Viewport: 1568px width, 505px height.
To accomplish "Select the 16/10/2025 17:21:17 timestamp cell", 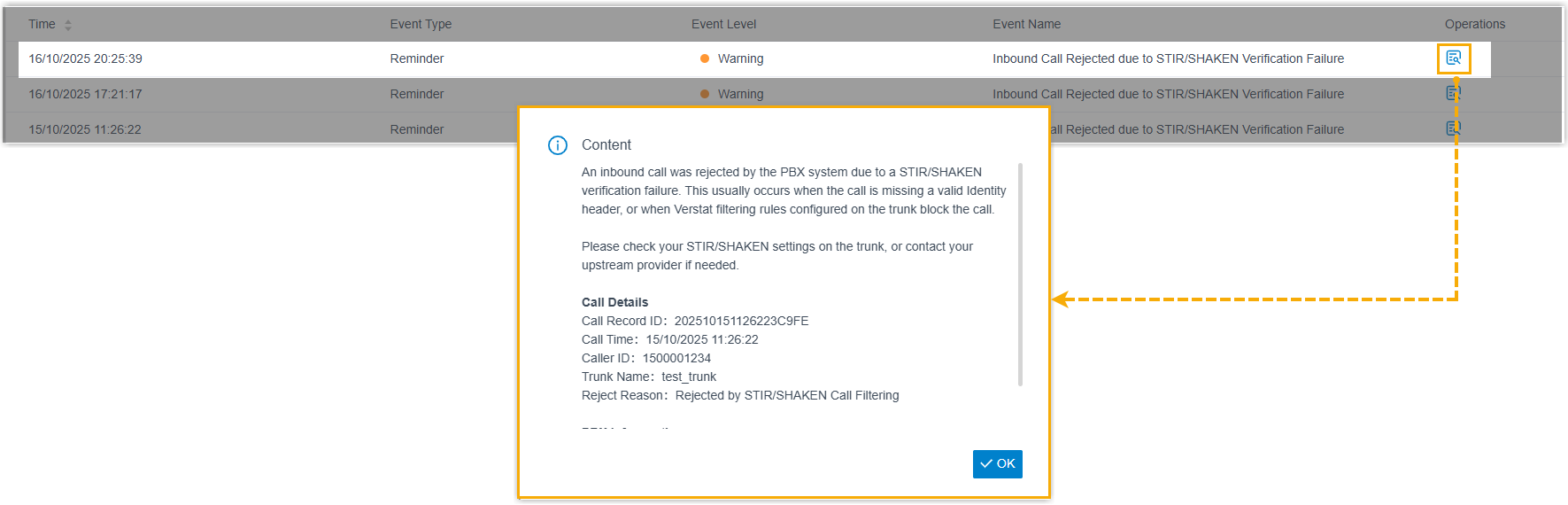I will (x=85, y=94).
